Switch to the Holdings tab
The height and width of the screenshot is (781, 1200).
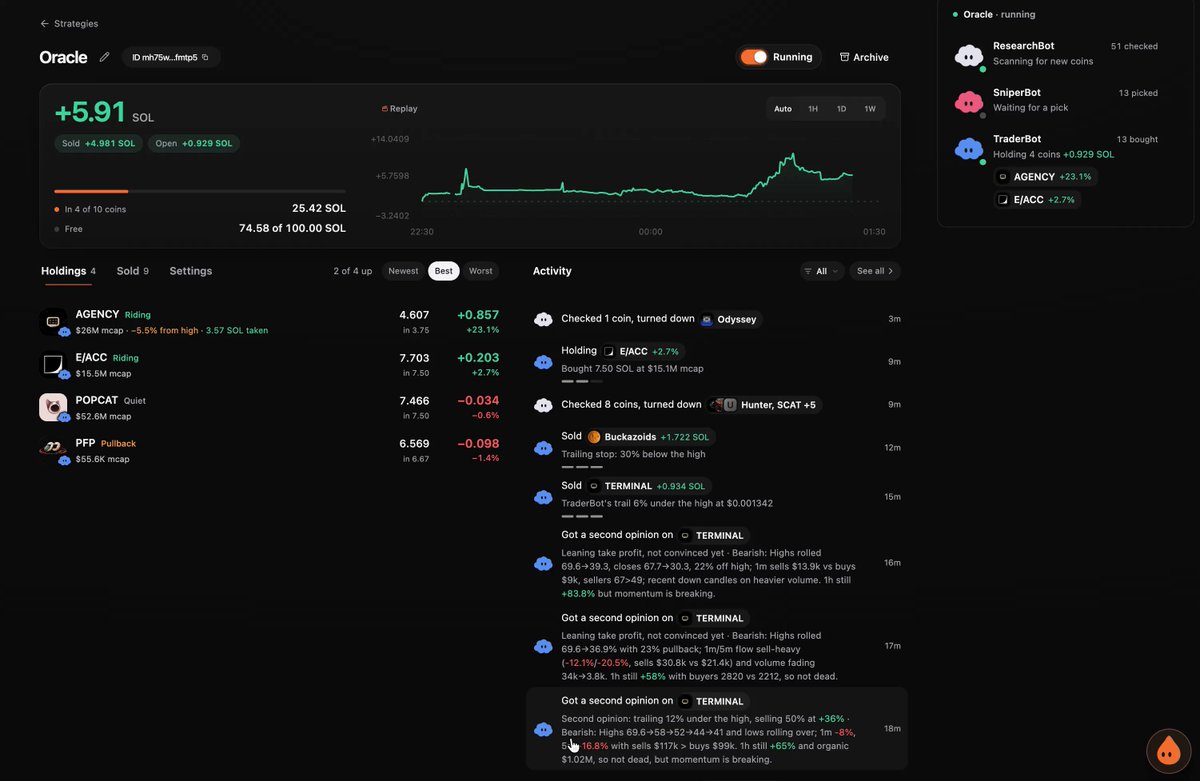68,271
